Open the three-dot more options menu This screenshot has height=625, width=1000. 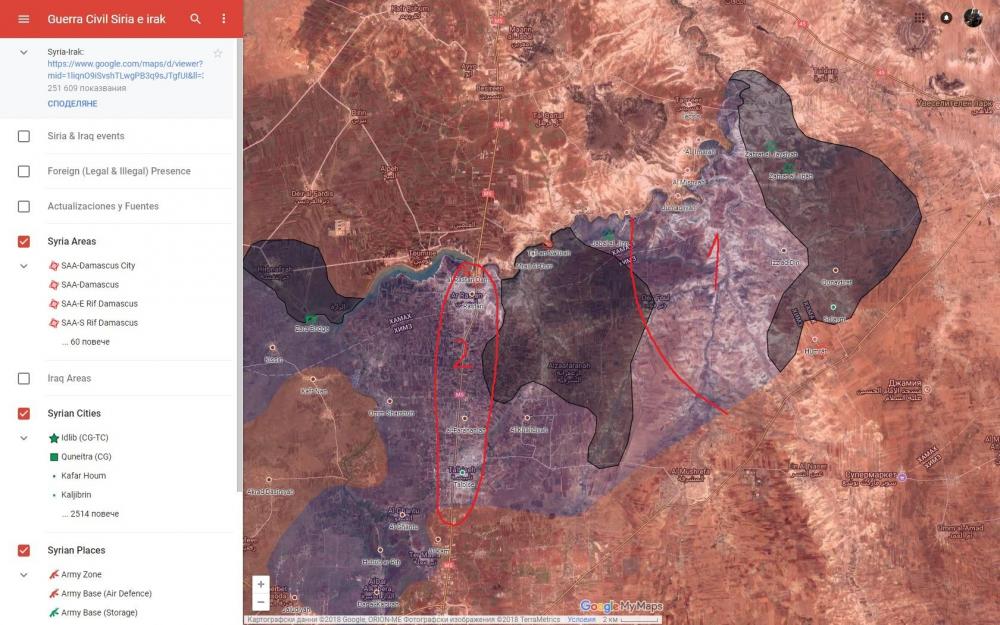pyautogui.click(x=223, y=19)
